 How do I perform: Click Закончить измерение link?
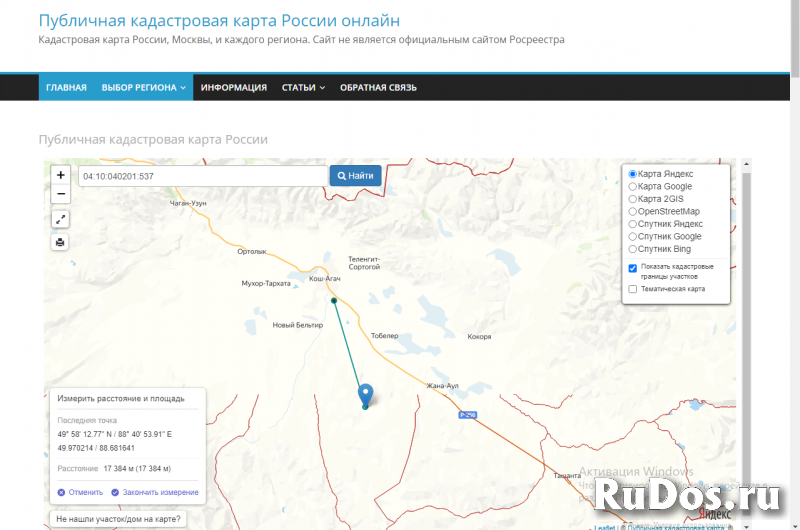155,492
